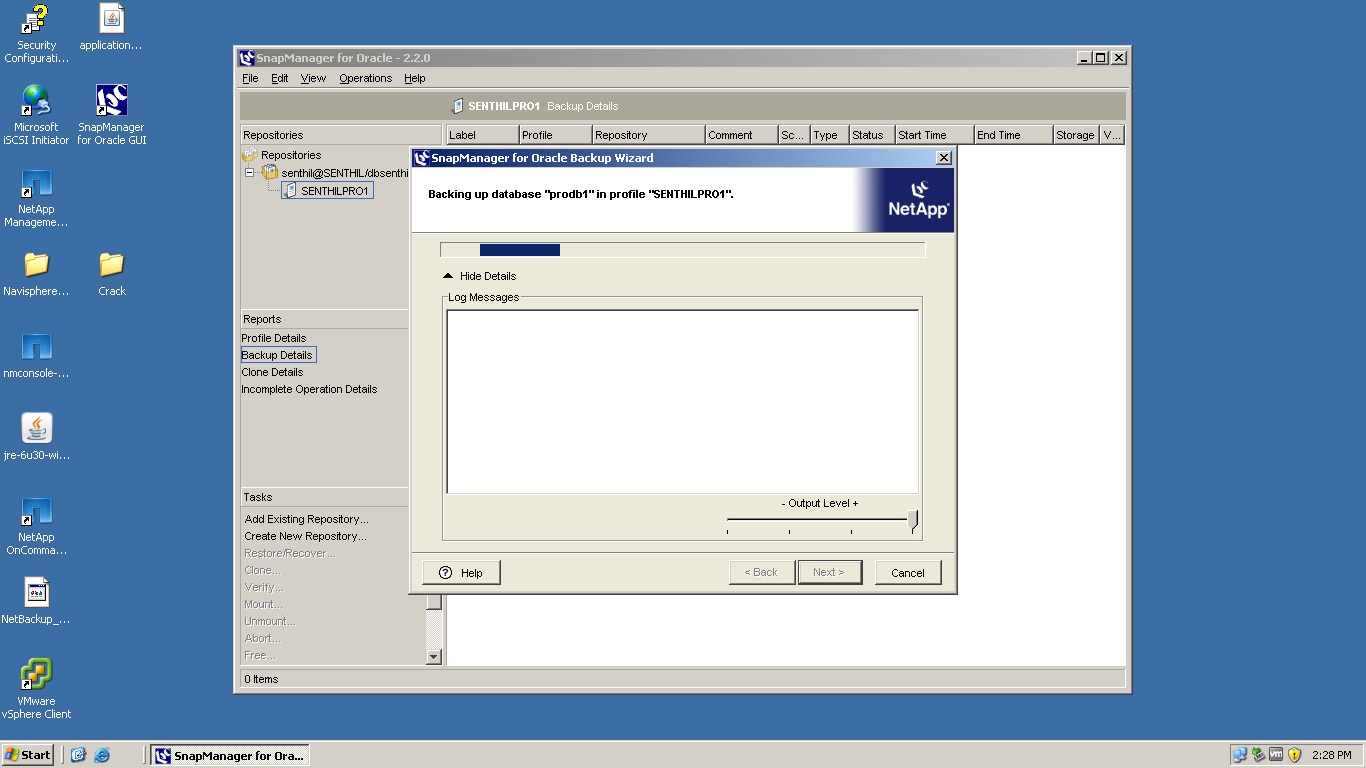Select Clone Details report
The height and width of the screenshot is (768, 1366).
tap(272, 372)
